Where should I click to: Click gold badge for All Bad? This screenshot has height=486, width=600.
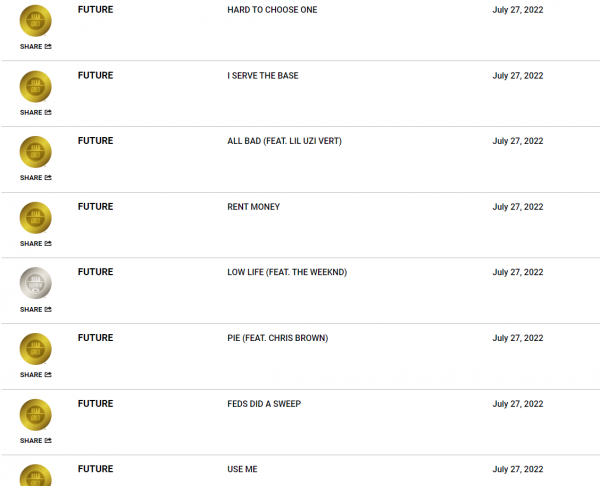36,152
